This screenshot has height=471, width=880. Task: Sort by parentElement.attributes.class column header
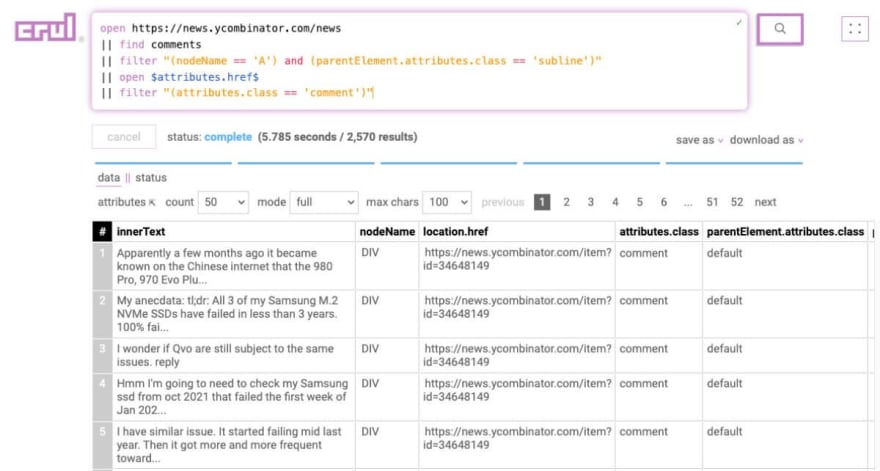pos(785,232)
